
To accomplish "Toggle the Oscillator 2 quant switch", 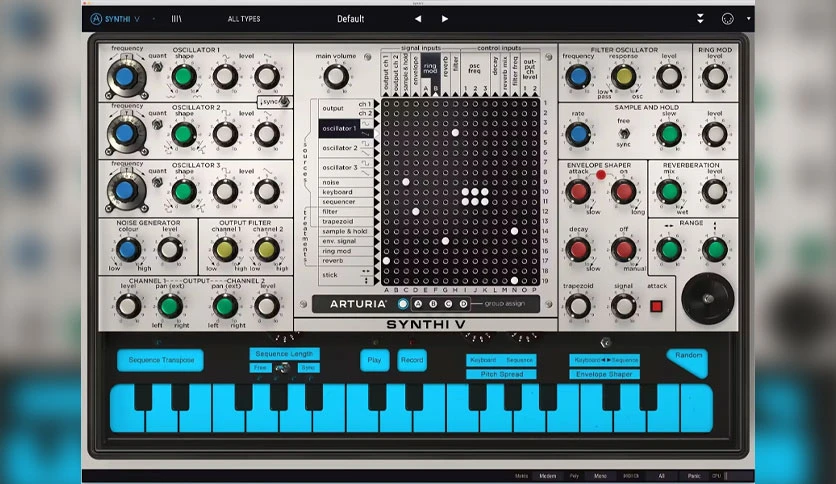I will click(157, 125).
